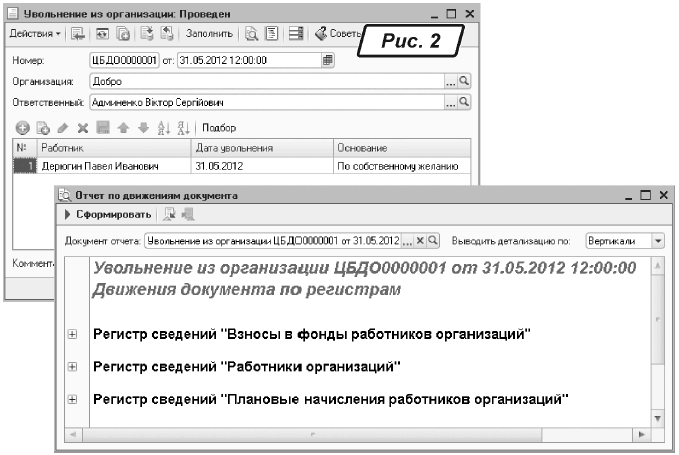The image size is (679, 455).
Task: Expand the "Плановые начисления работников организаций" register
Action: click(72, 400)
